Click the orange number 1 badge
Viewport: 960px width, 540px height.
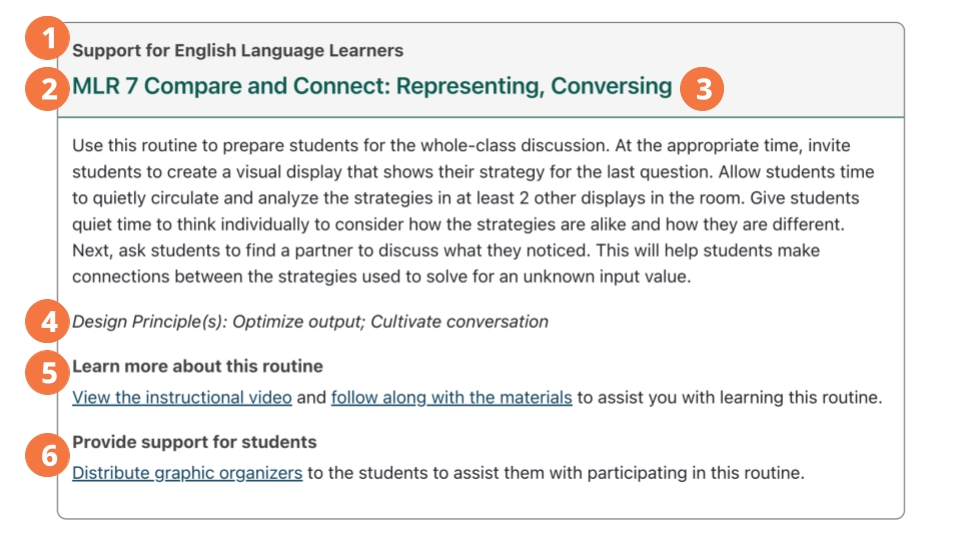pyautogui.click(x=44, y=42)
